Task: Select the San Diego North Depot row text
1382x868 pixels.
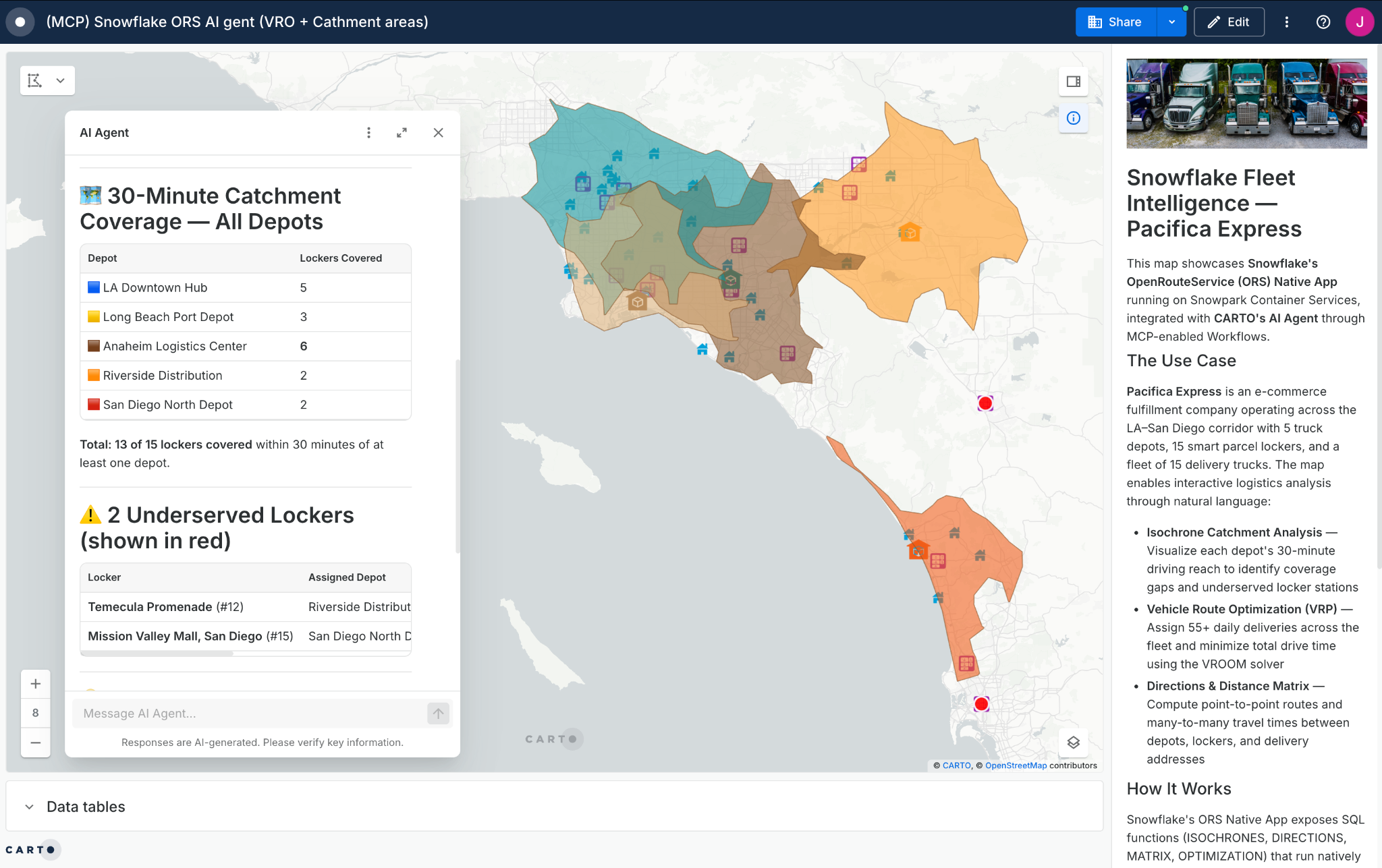Action: coord(168,405)
